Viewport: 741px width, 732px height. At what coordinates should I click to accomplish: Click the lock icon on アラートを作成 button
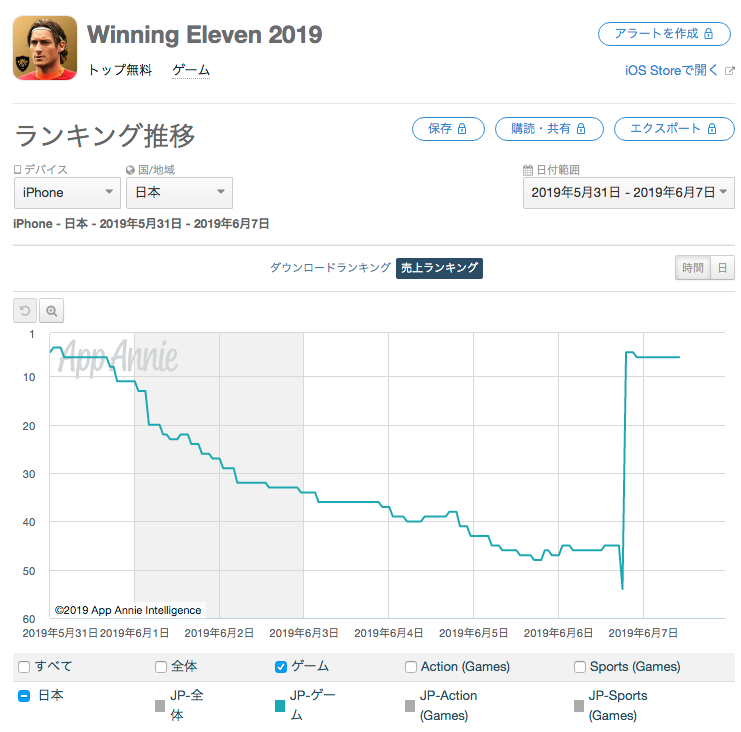click(x=708, y=34)
